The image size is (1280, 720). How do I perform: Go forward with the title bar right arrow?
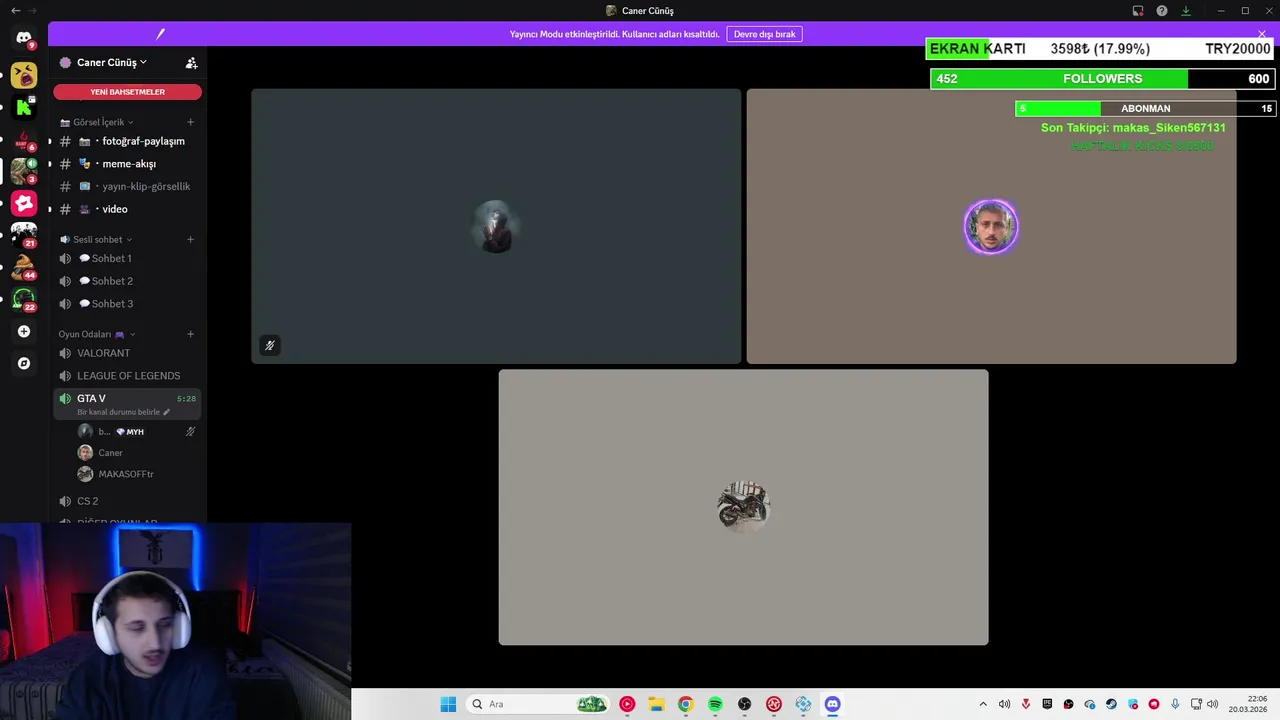(32, 11)
